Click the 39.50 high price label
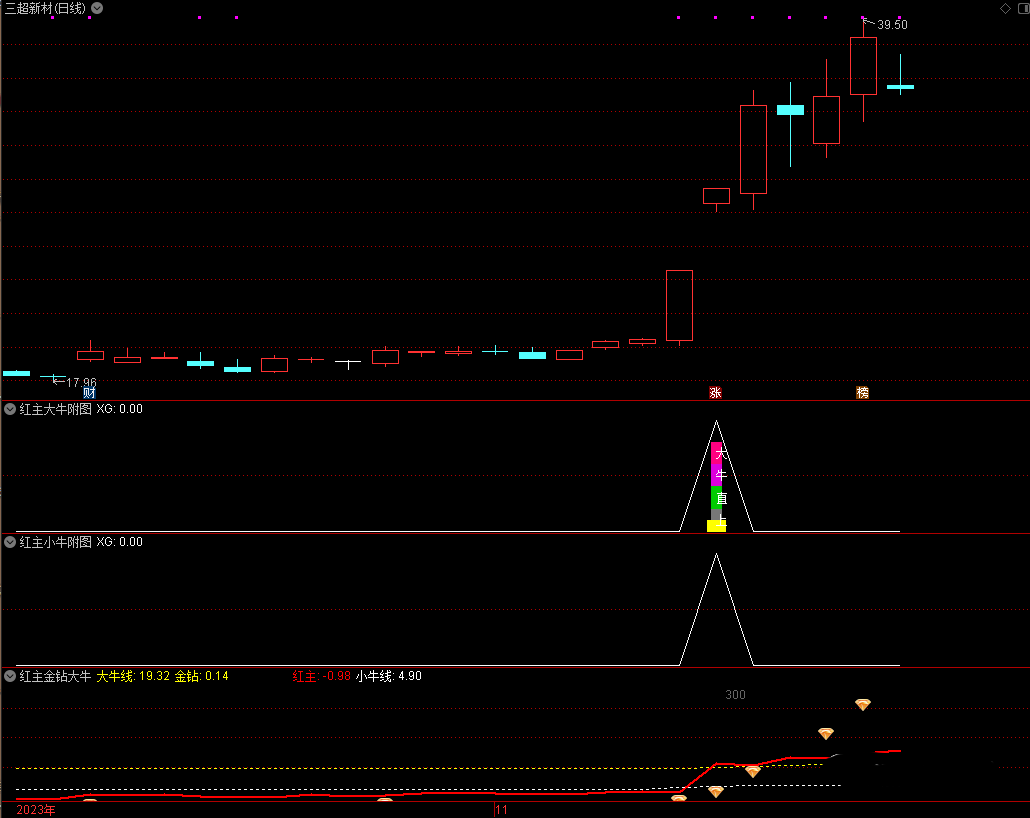 coord(892,25)
